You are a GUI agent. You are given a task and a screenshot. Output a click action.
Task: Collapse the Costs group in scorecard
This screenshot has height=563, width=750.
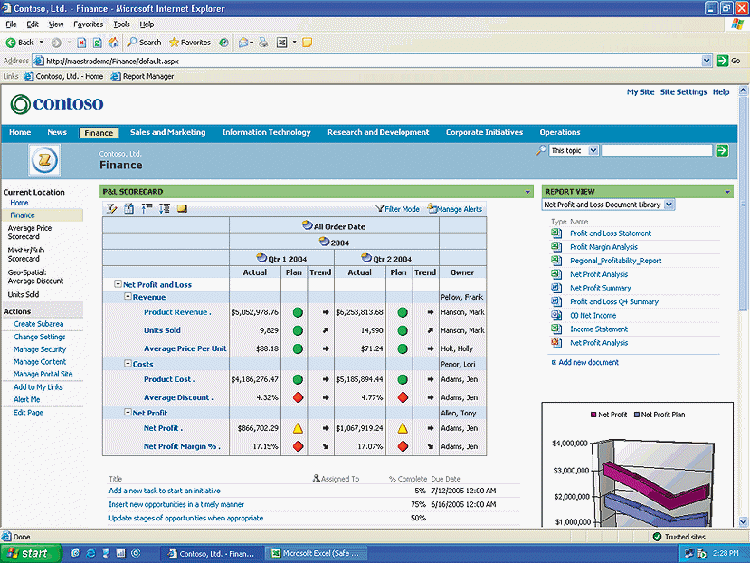point(128,364)
